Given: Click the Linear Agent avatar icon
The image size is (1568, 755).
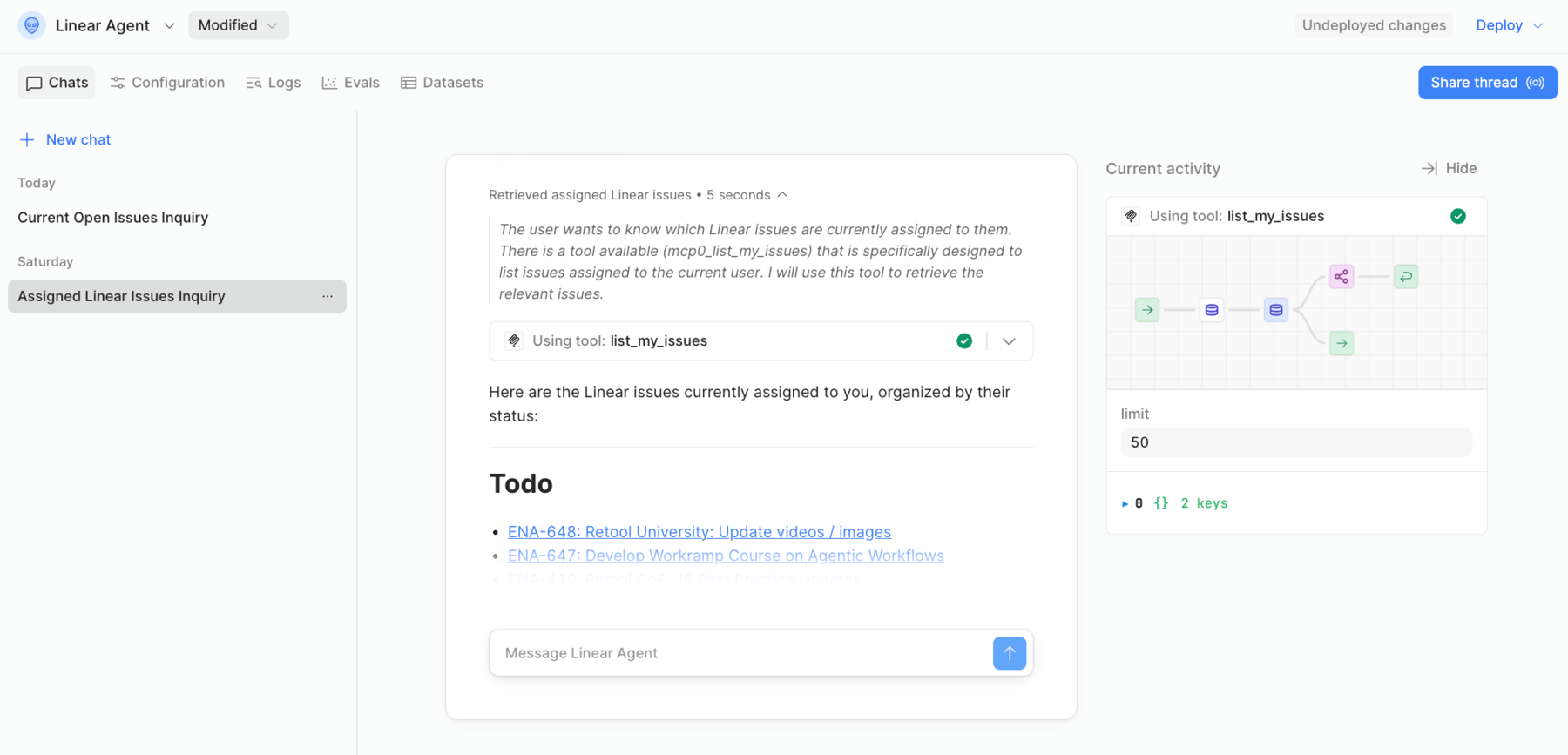Looking at the screenshot, I should coord(31,25).
